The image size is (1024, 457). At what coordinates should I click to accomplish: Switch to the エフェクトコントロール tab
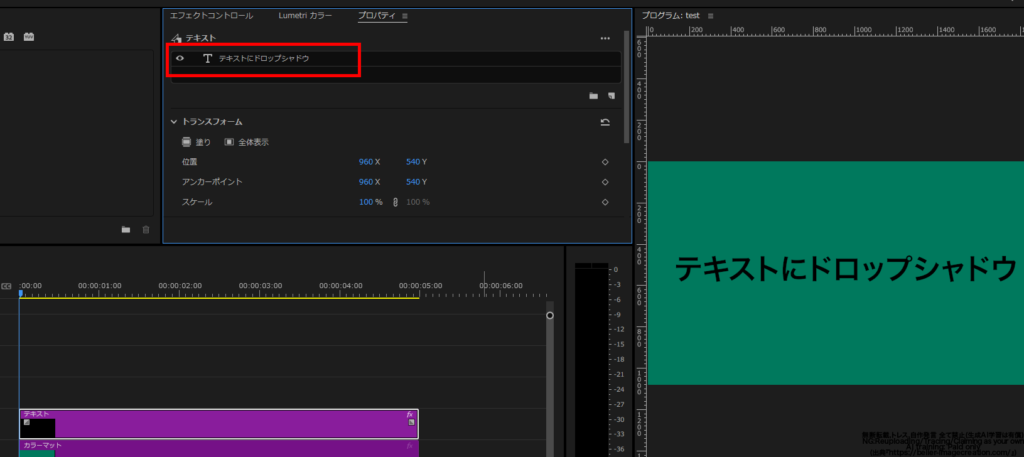[211, 16]
